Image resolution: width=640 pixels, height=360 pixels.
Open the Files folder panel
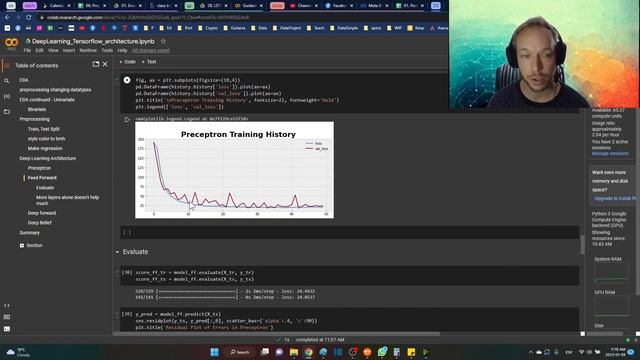7,111
